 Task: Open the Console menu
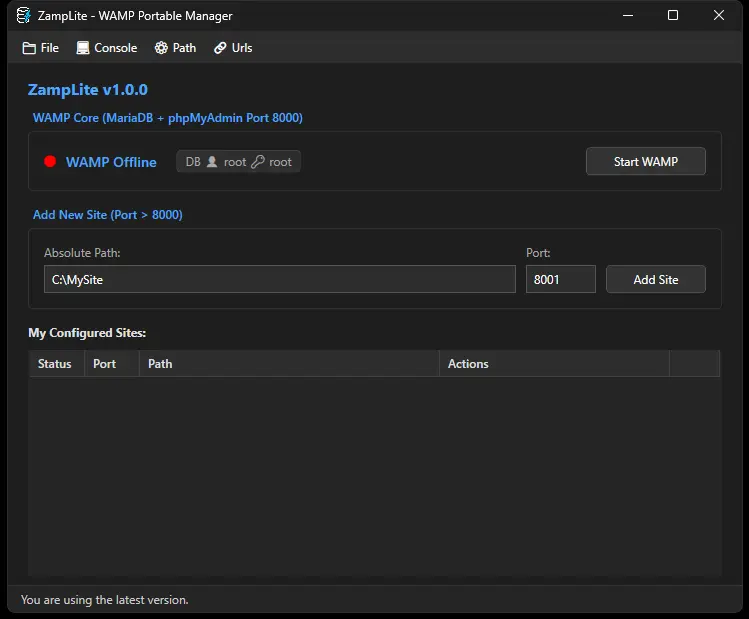pyautogui.click(x=107, y=48)
